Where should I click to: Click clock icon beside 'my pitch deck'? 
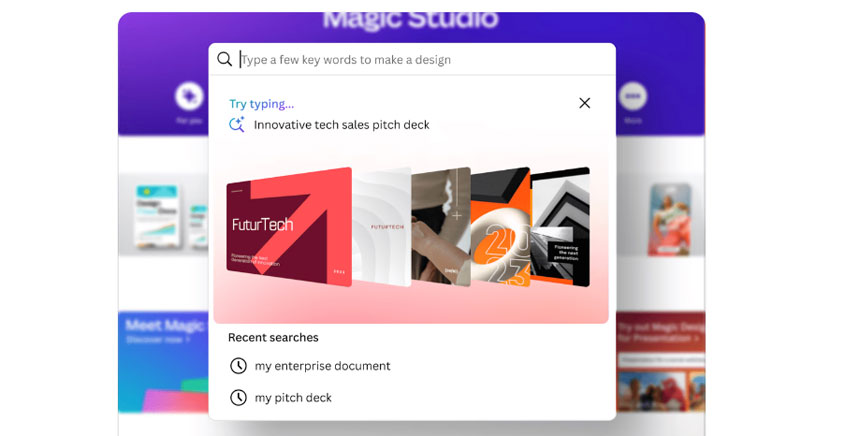pyautogui.click(x=238, y=398)
